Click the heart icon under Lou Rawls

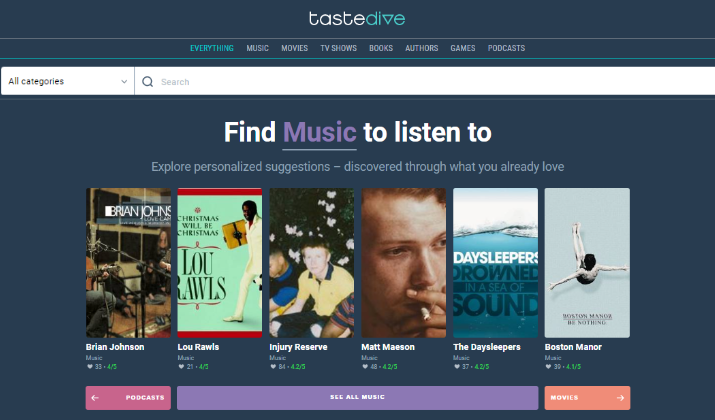[x=181, y=367]
